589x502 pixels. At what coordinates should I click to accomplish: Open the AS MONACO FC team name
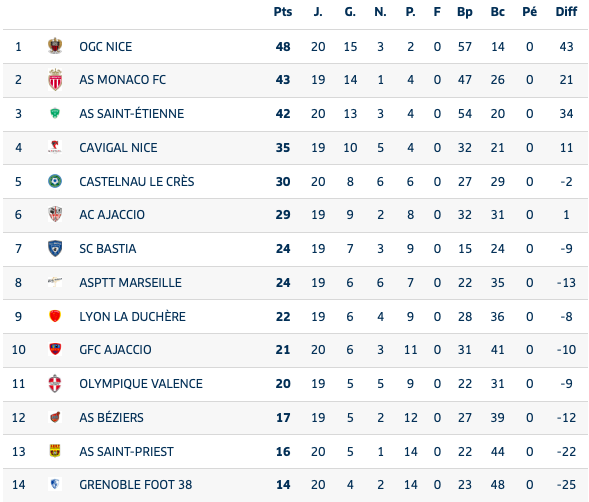click(122, 80)
